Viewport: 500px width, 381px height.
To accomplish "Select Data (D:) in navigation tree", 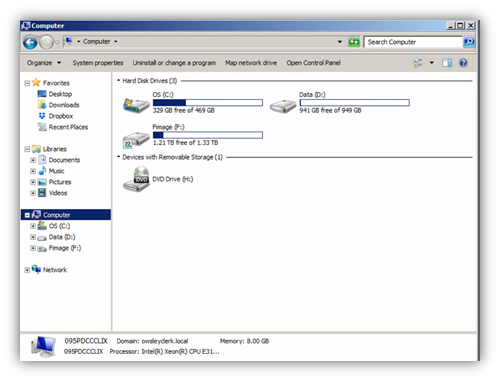I will pos(62,237).
